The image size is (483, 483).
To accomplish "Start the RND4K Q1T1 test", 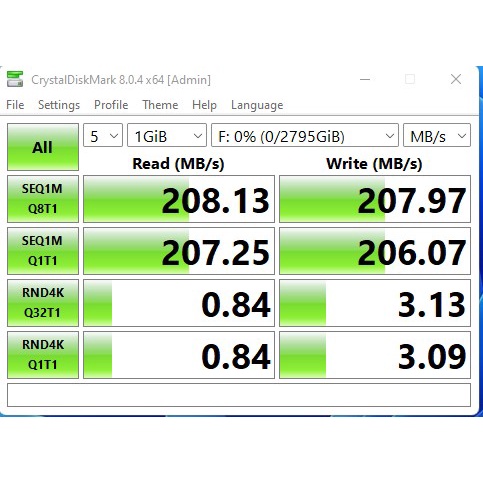I will coord(43,355).
